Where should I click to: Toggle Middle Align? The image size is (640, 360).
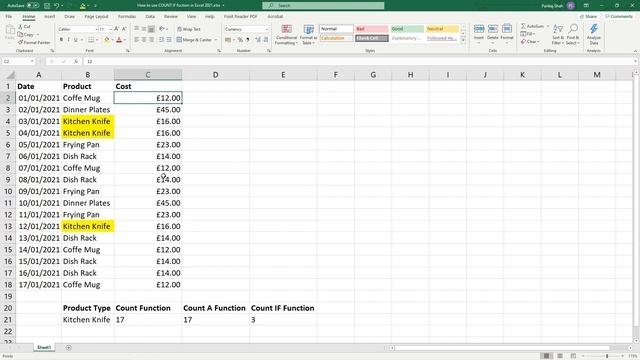click(144, 29)
